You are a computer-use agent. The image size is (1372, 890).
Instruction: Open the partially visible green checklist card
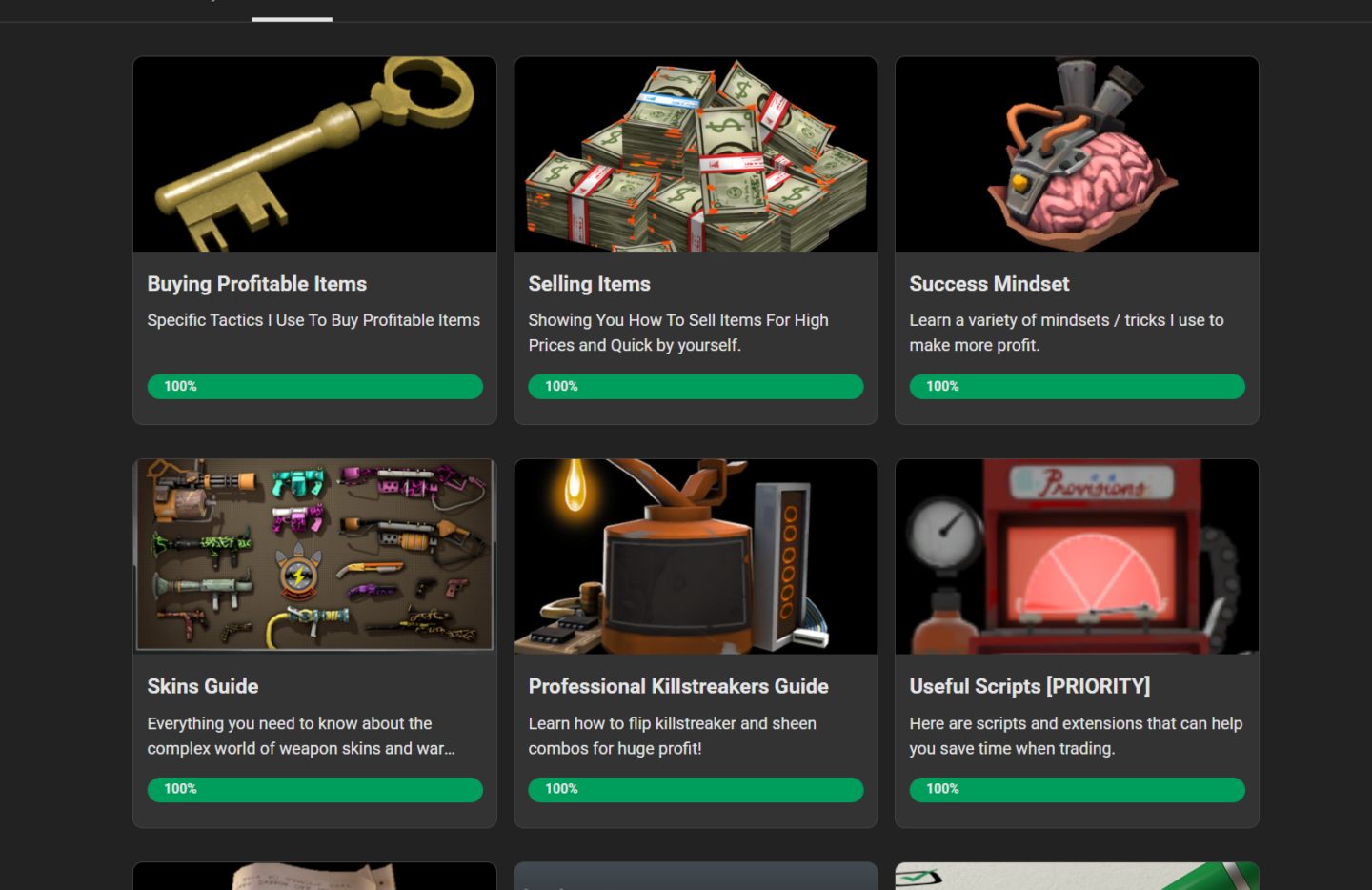[1077, 876]
